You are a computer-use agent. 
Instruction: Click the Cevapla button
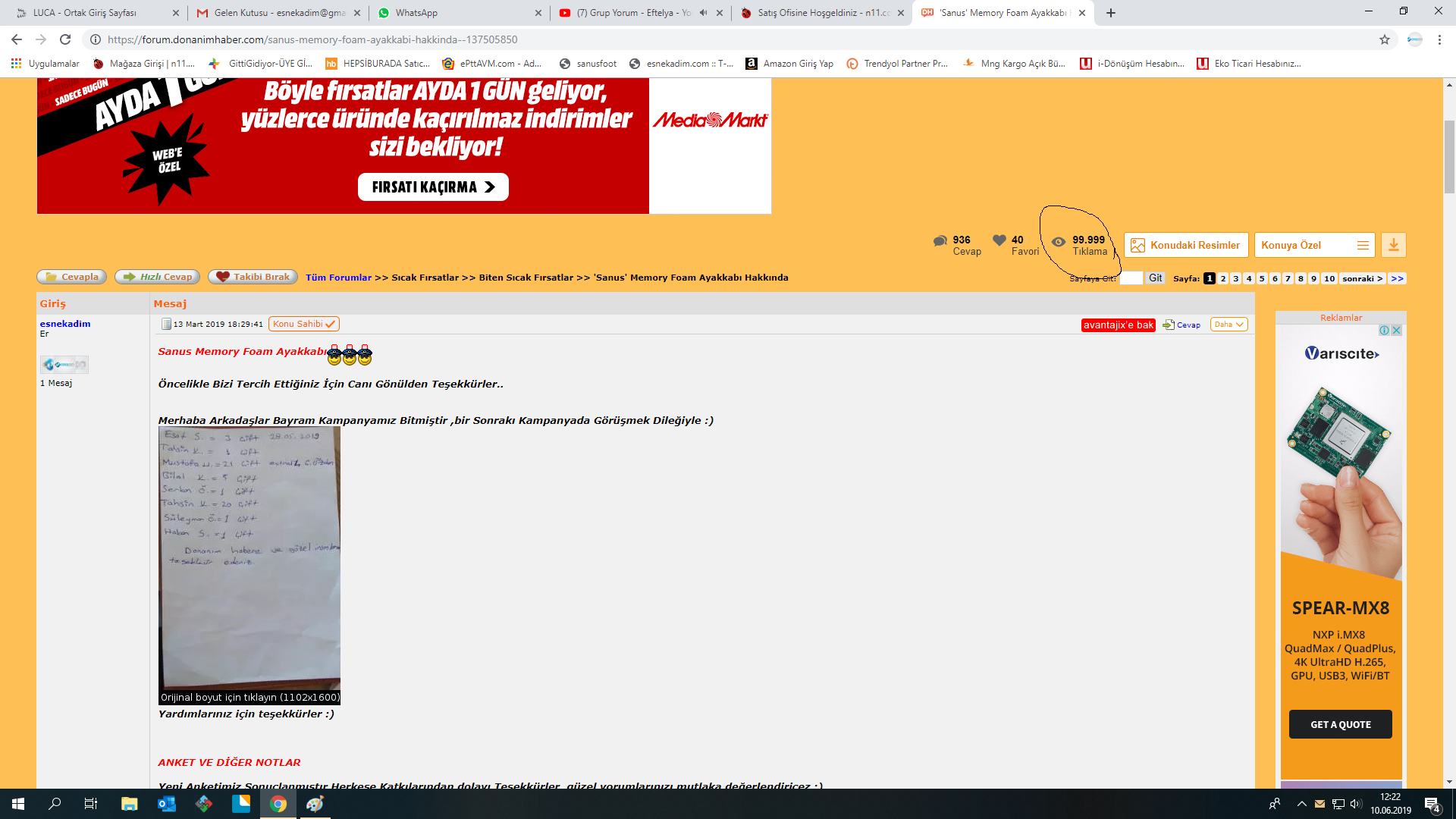click(71, 277)
